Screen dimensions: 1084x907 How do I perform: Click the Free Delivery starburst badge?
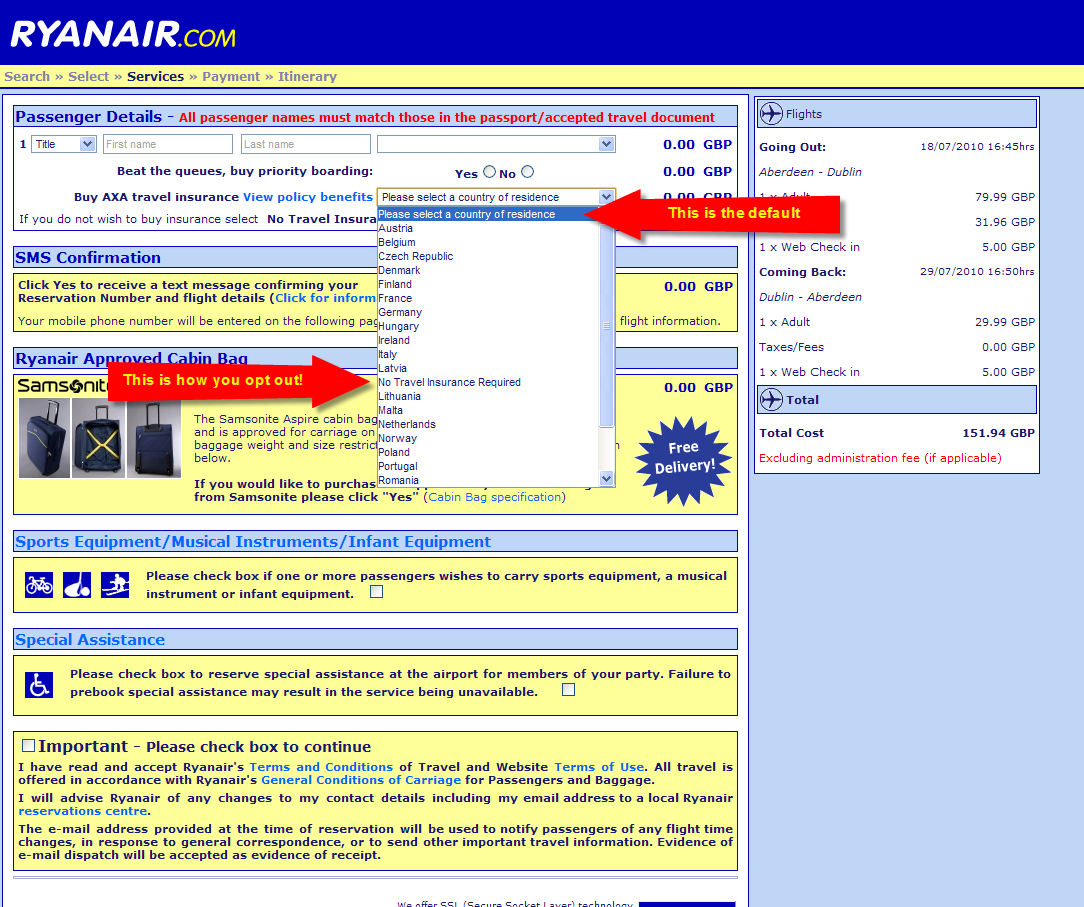point(683,460)
